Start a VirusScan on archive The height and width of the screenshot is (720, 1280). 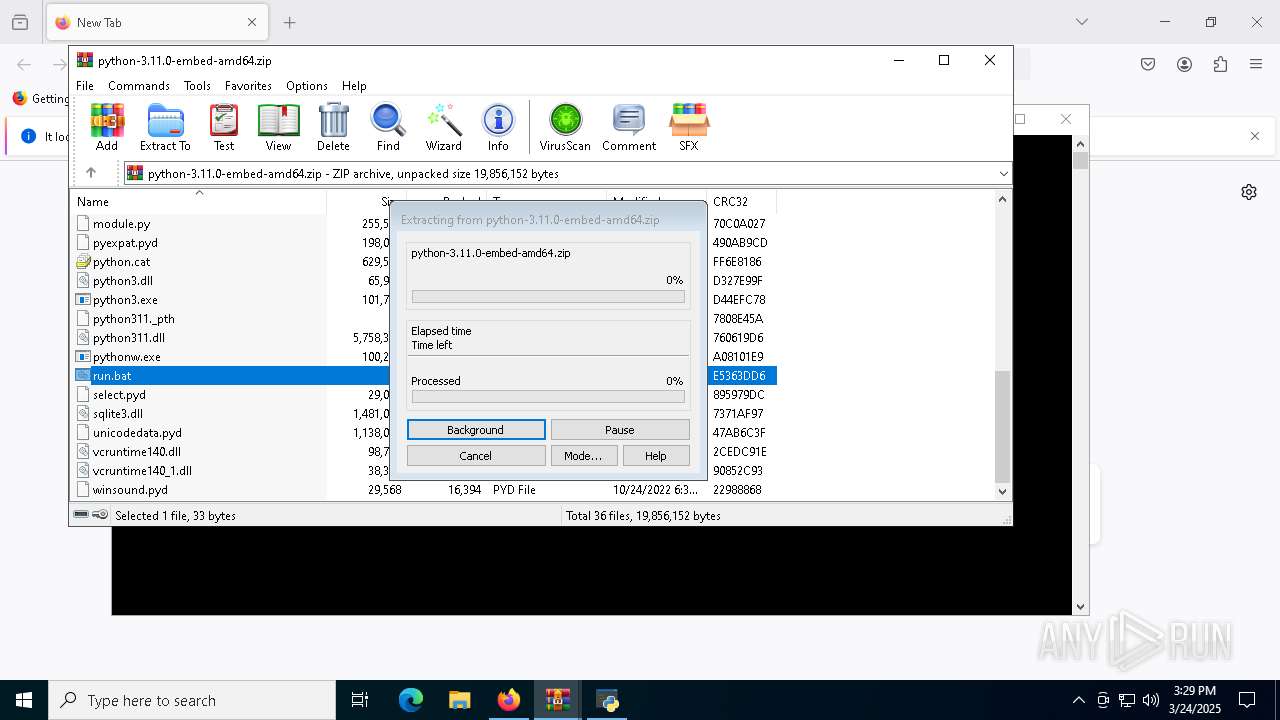coord(565,127)
